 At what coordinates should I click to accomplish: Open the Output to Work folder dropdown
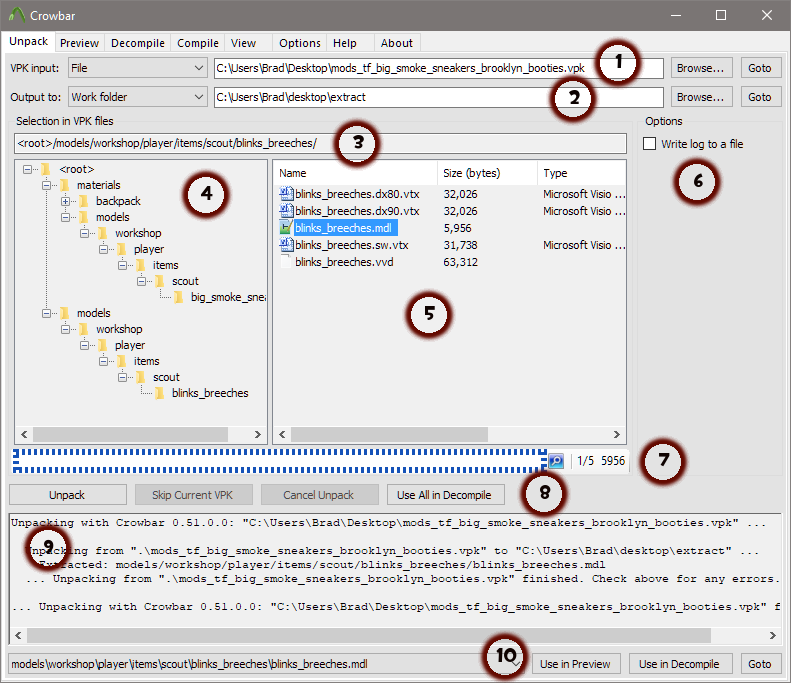click(138, 97)
